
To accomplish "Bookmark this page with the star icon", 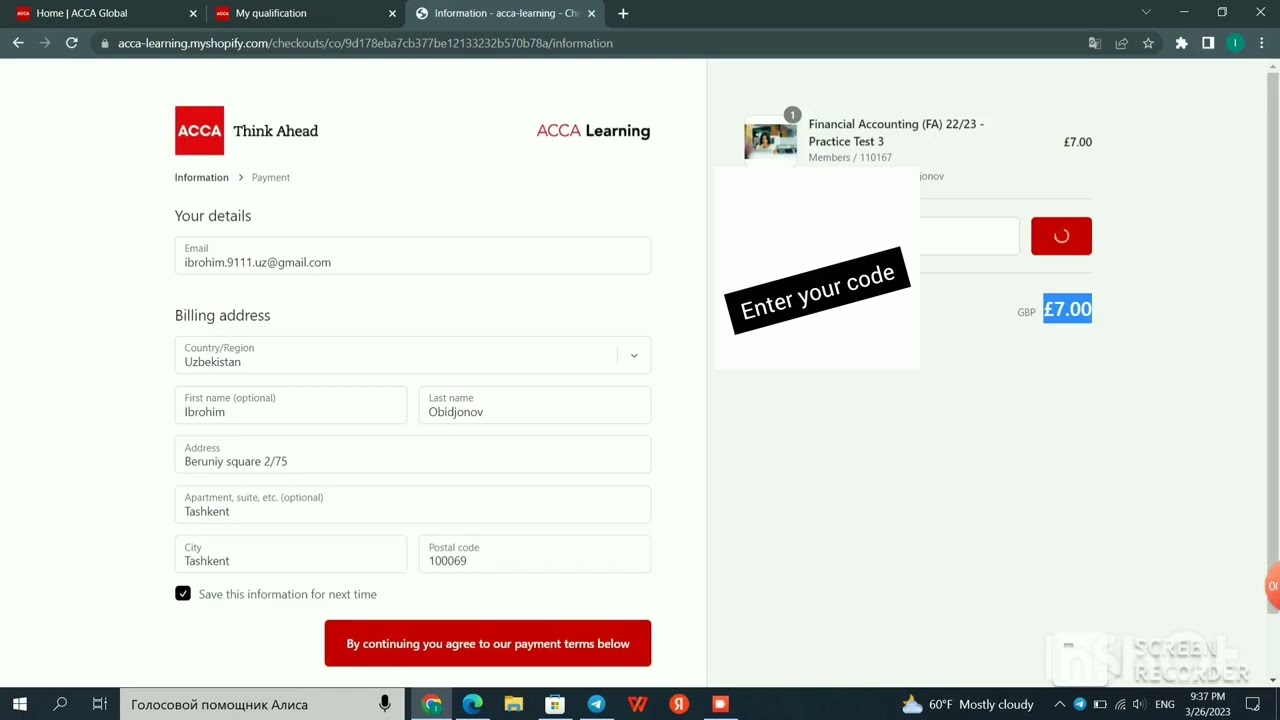I will pos(1148,43).
